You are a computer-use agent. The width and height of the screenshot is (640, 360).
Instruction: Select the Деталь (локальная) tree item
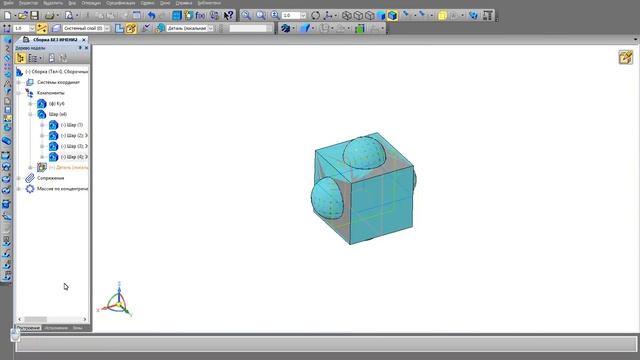tap(69, 167)
